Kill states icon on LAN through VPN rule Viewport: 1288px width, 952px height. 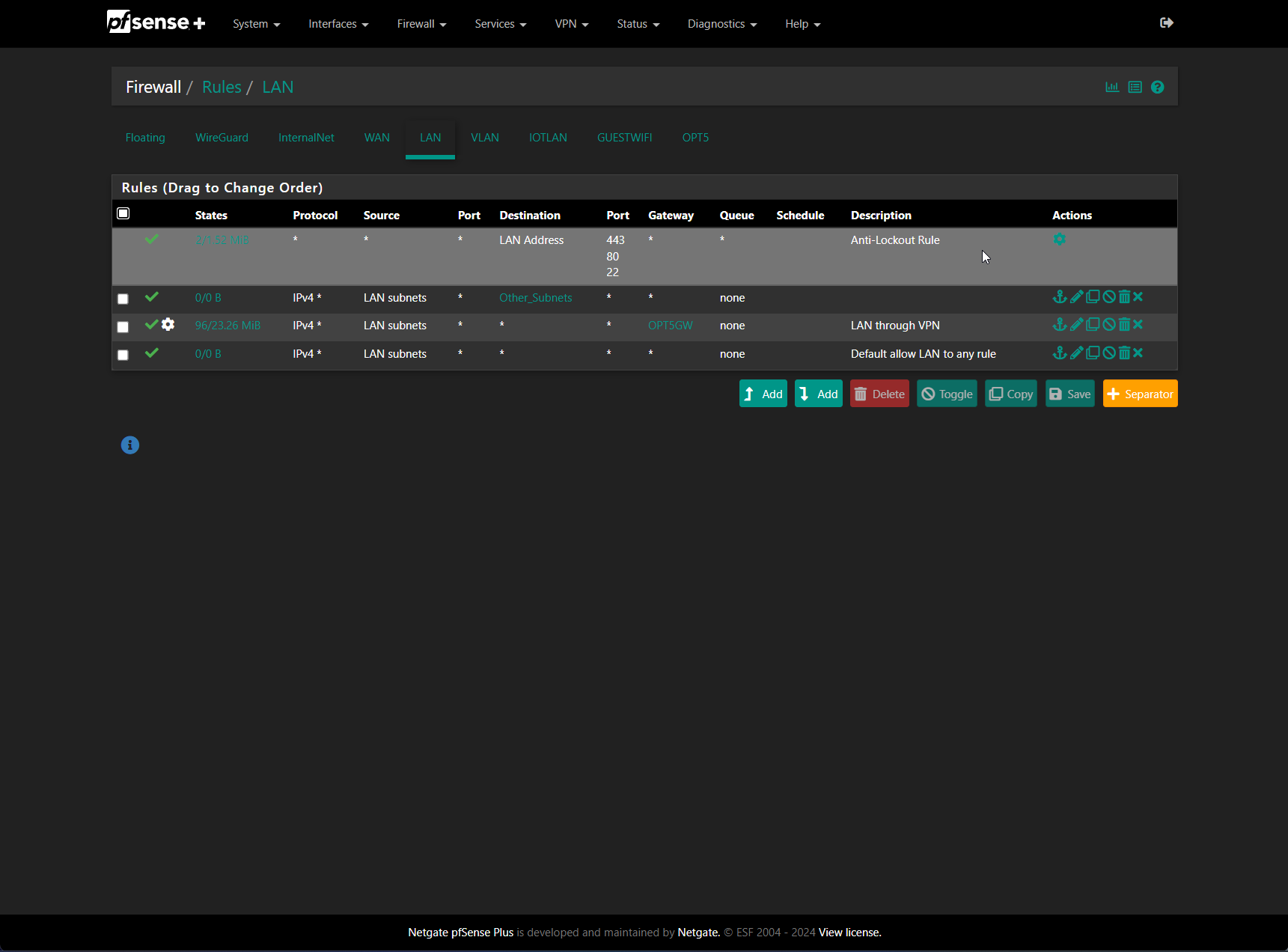1138,325
